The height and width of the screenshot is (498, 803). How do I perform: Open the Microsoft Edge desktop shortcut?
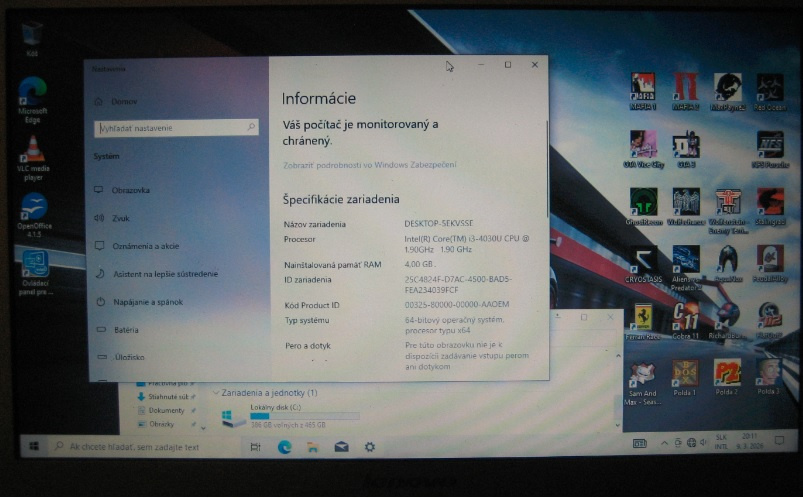coord(33,100)
